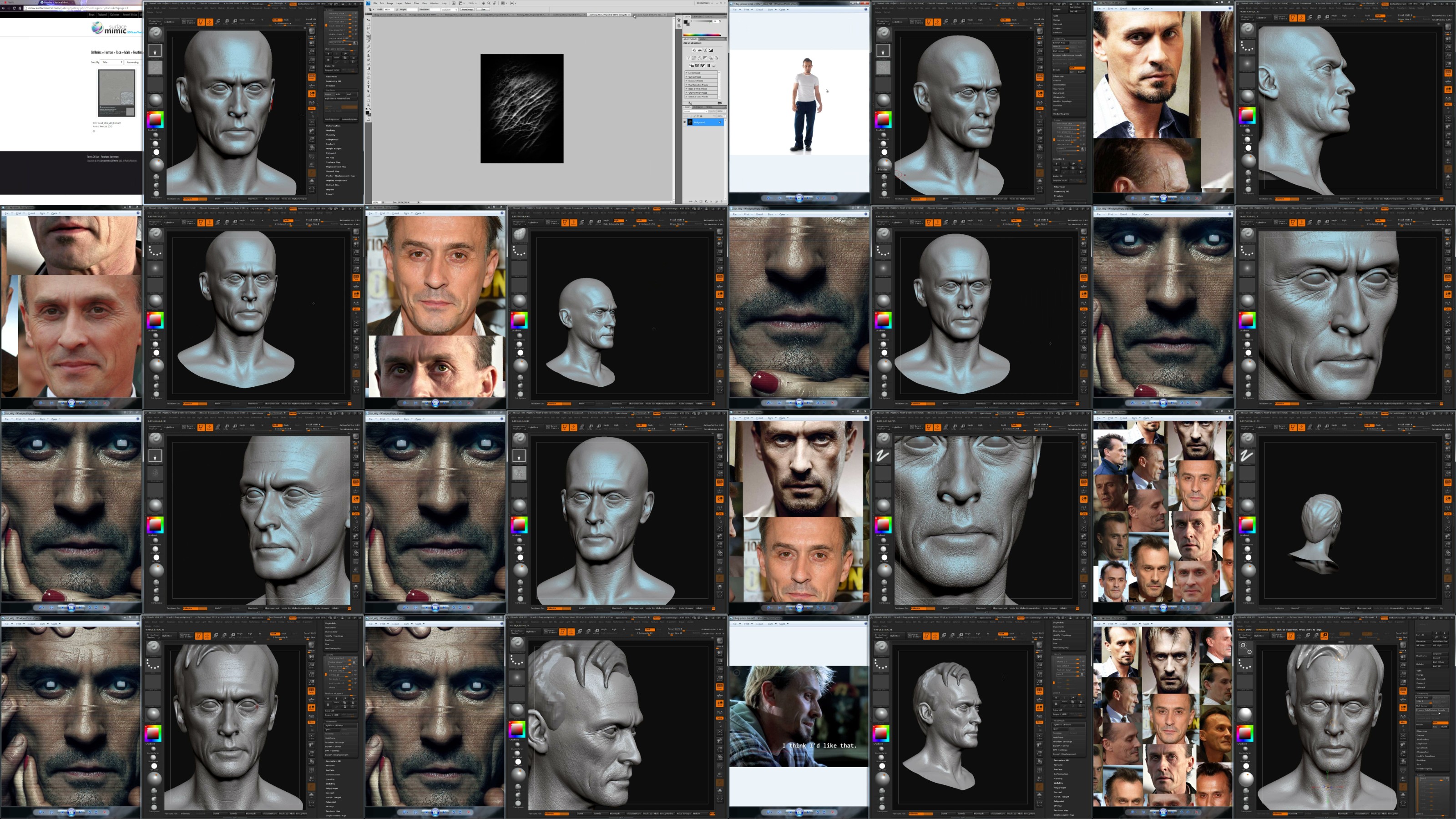Click the swap width and height arrows in Photoshop

pyautogui.click(x=397, y=10)
